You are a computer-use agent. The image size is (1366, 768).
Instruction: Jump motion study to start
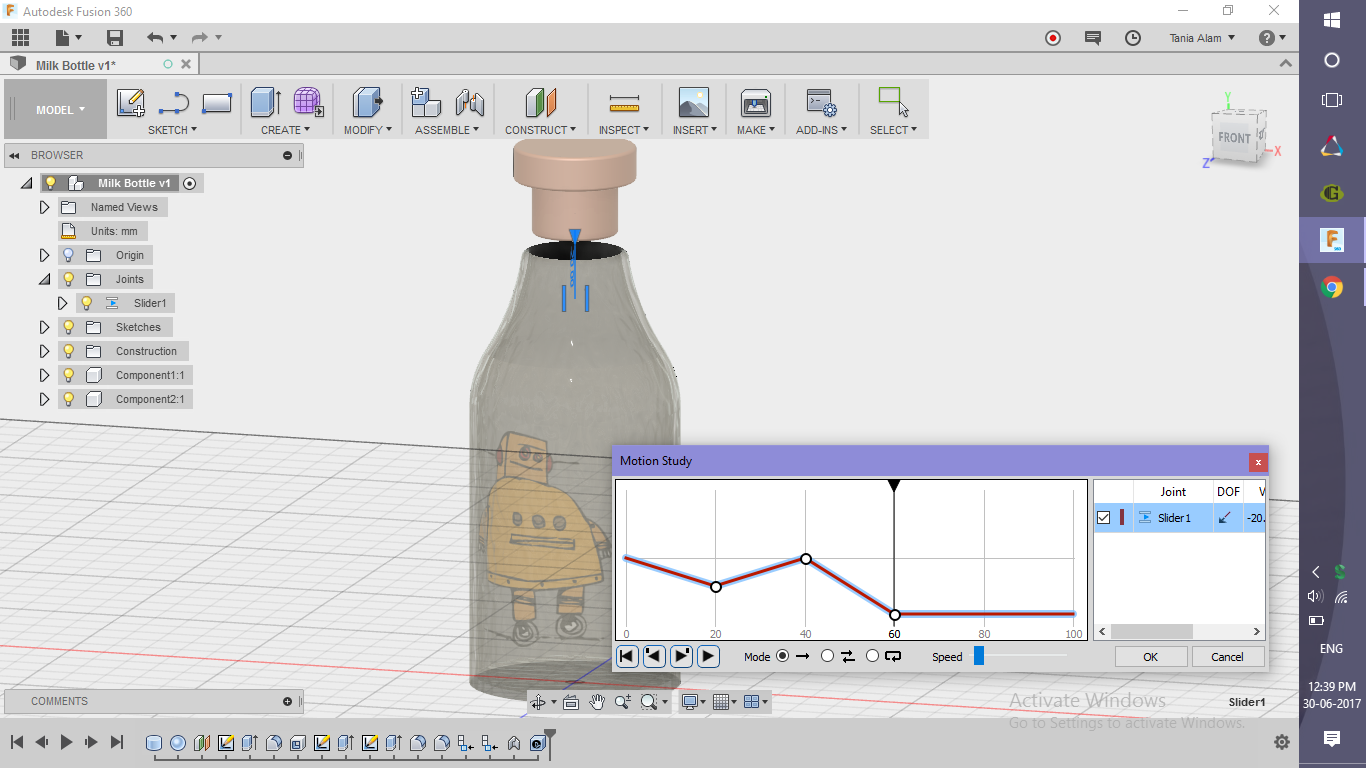tap(627, 656)
